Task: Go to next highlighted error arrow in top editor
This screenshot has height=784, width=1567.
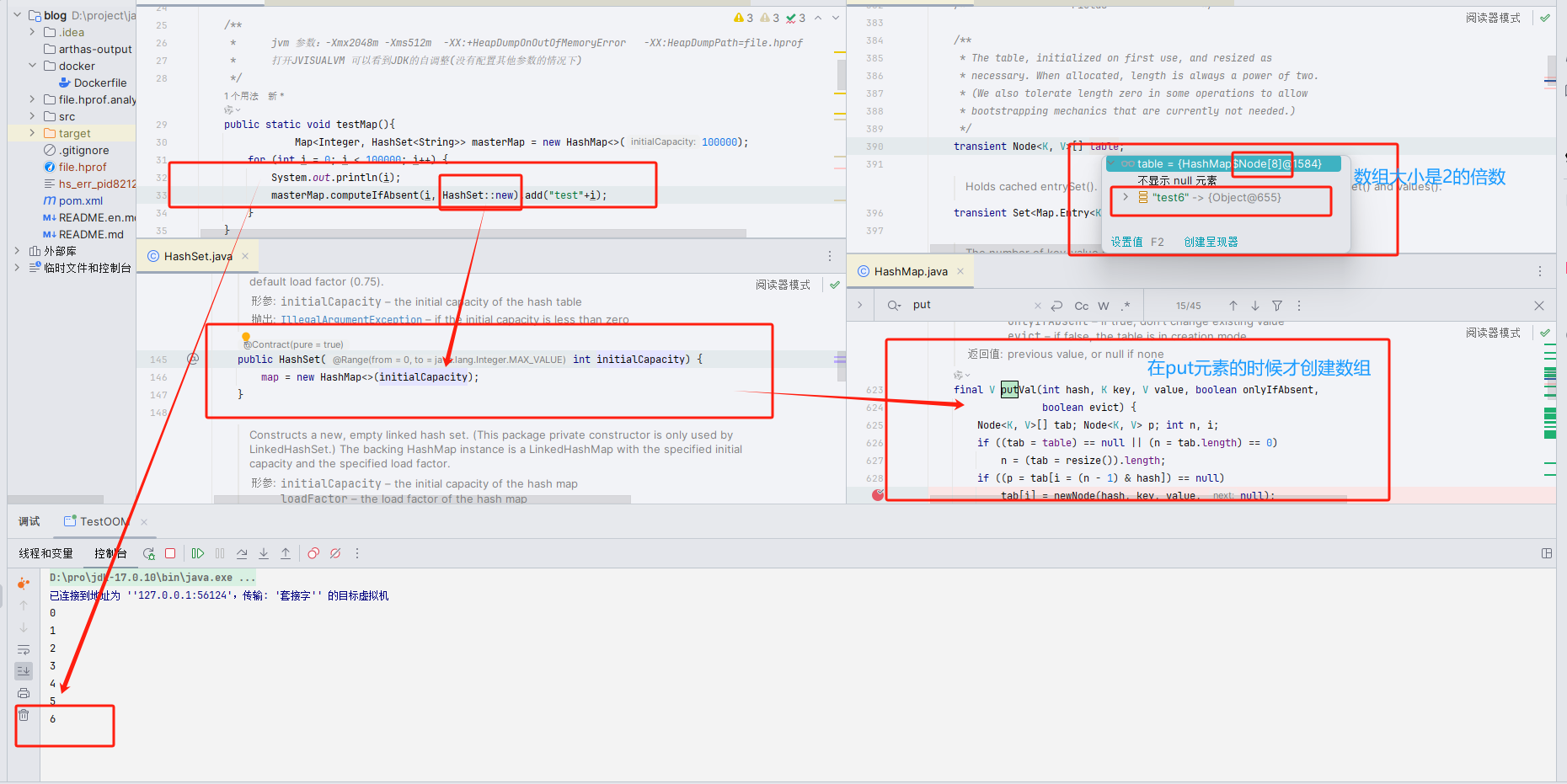Action: point(836,18)
